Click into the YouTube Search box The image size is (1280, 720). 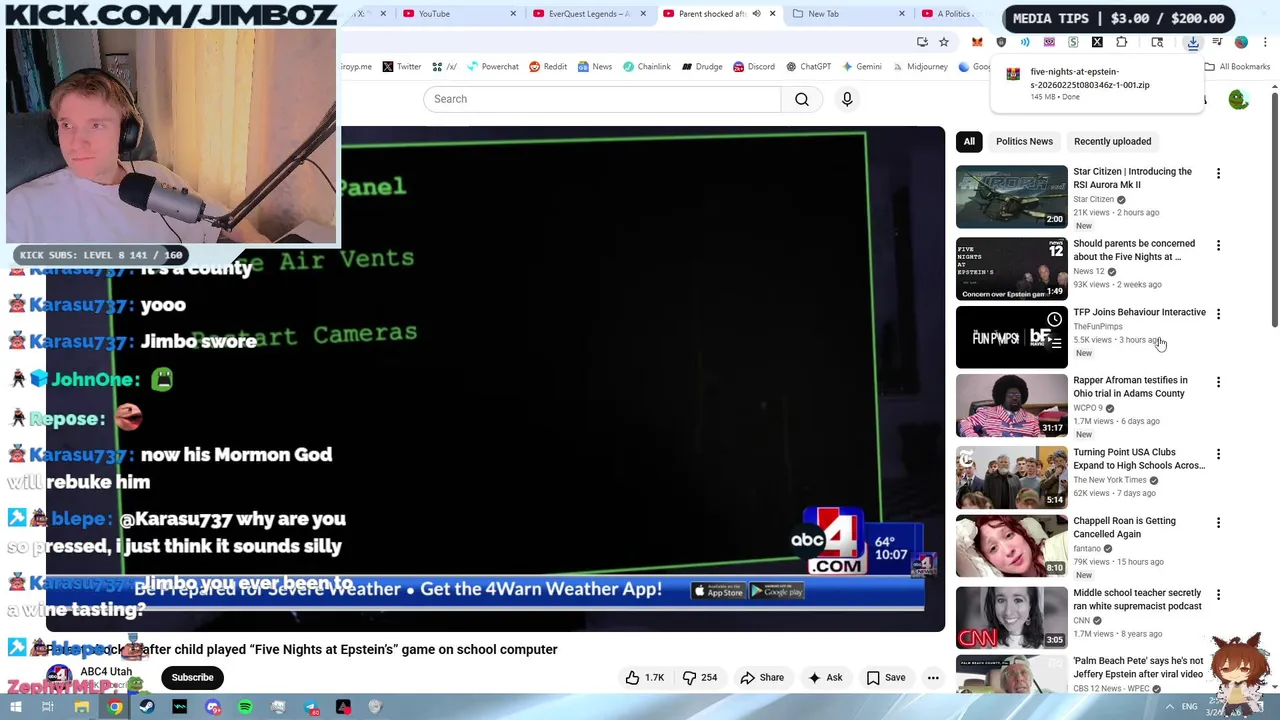602,99
